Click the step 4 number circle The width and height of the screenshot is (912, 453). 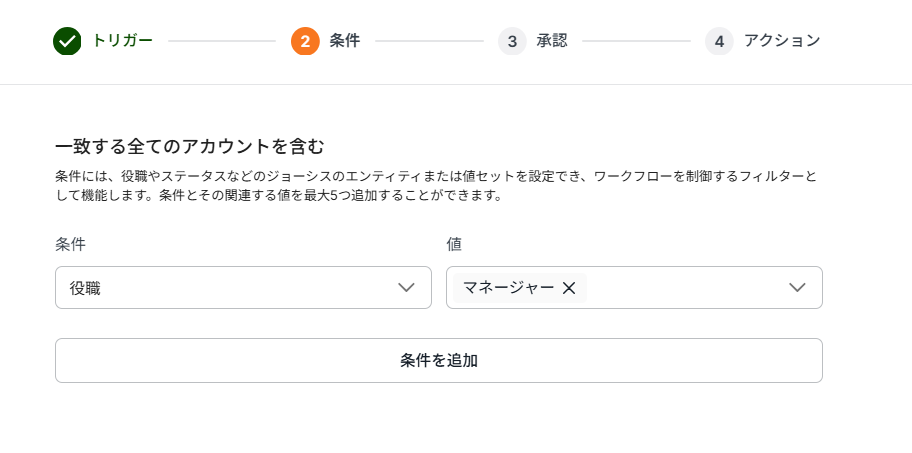click(719, 41)
